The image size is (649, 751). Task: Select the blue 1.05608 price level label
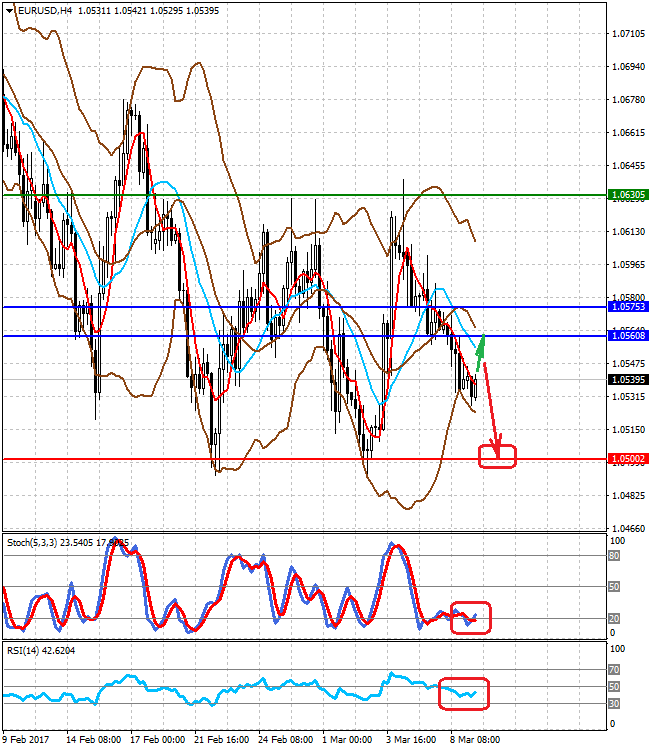[x=628, y=335]
